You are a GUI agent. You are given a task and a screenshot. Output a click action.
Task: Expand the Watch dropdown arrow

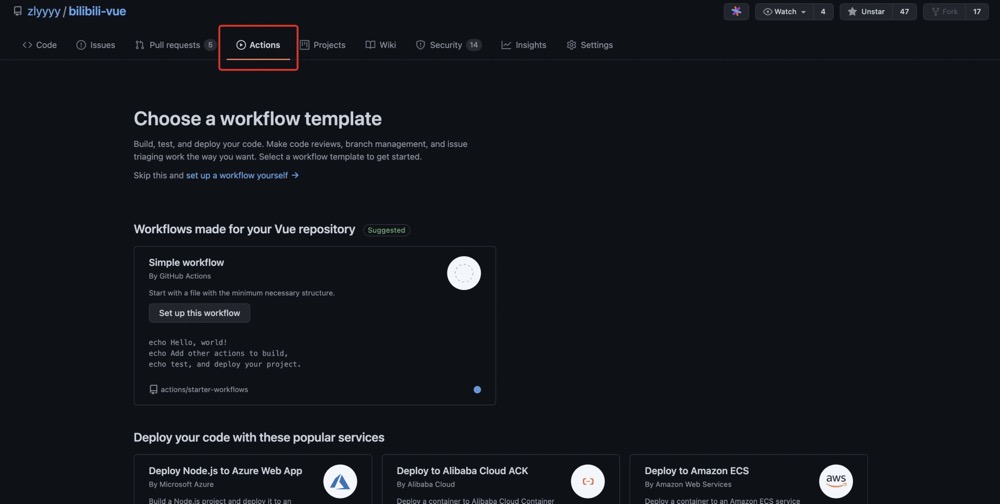804,11
